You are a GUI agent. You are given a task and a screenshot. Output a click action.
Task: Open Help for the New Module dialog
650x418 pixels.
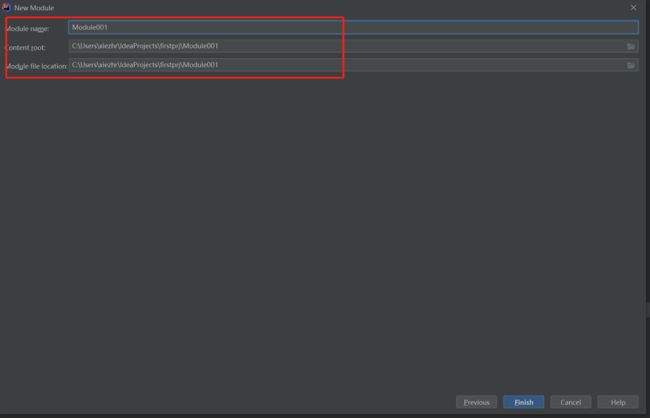pos(618,402)
